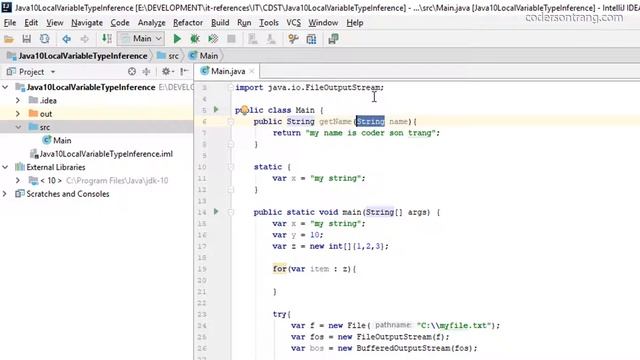Click the Synchronize toolbar icon
The height and width of the screenshot is (360, 640).
pos(44,39)
